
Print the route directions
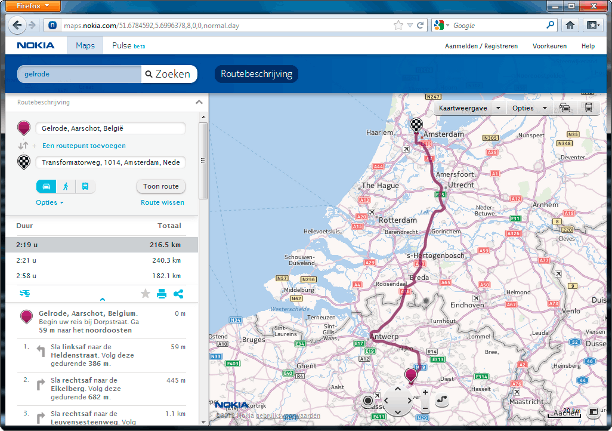click(162, 293)
